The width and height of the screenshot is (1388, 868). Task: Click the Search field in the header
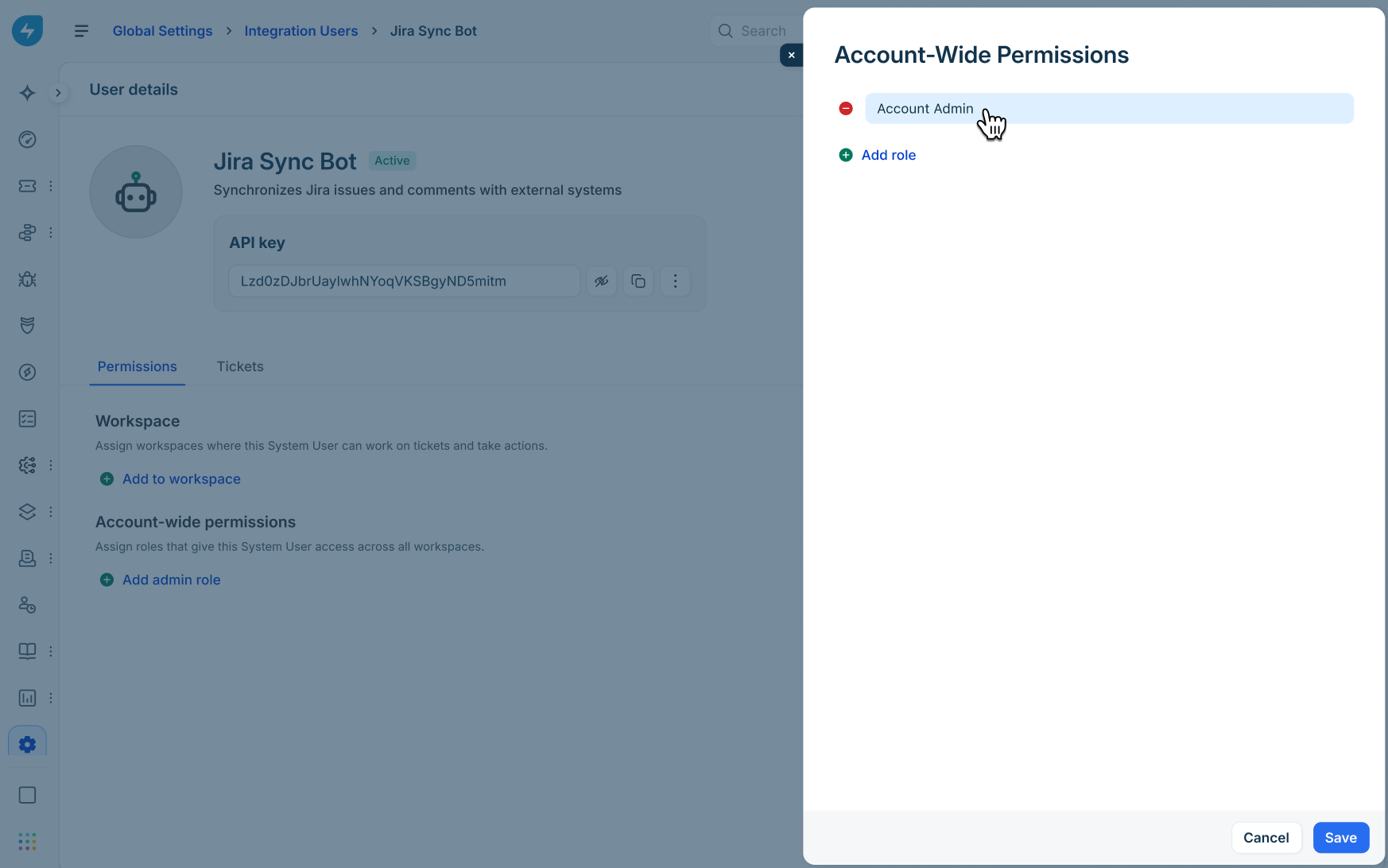click(755, 31)
